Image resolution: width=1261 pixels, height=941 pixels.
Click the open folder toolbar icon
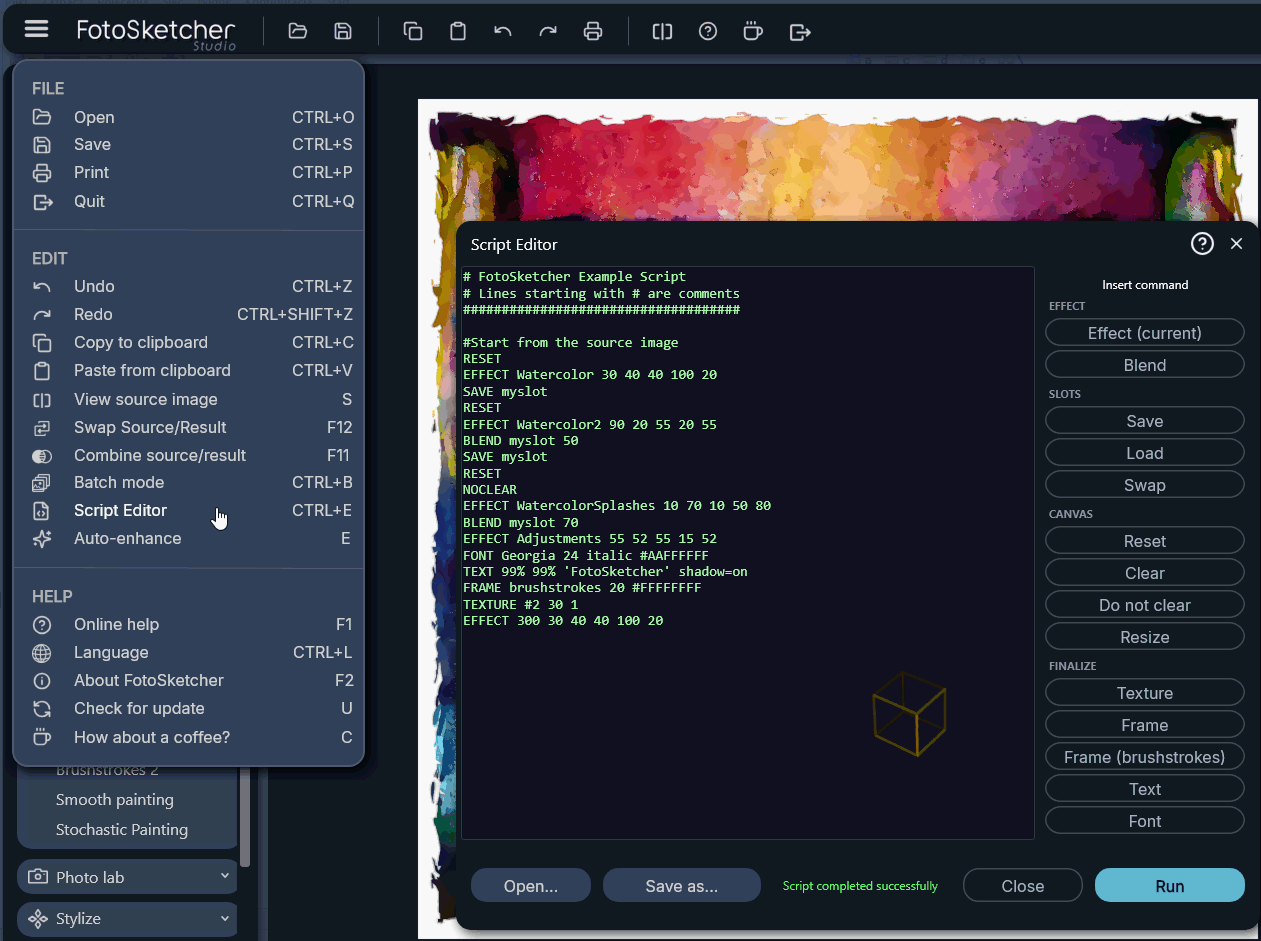297,31
